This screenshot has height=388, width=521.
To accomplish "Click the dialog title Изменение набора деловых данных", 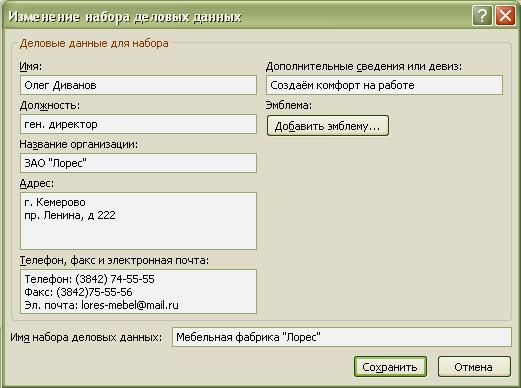I will pyautogui.click(x=125, y=17).
